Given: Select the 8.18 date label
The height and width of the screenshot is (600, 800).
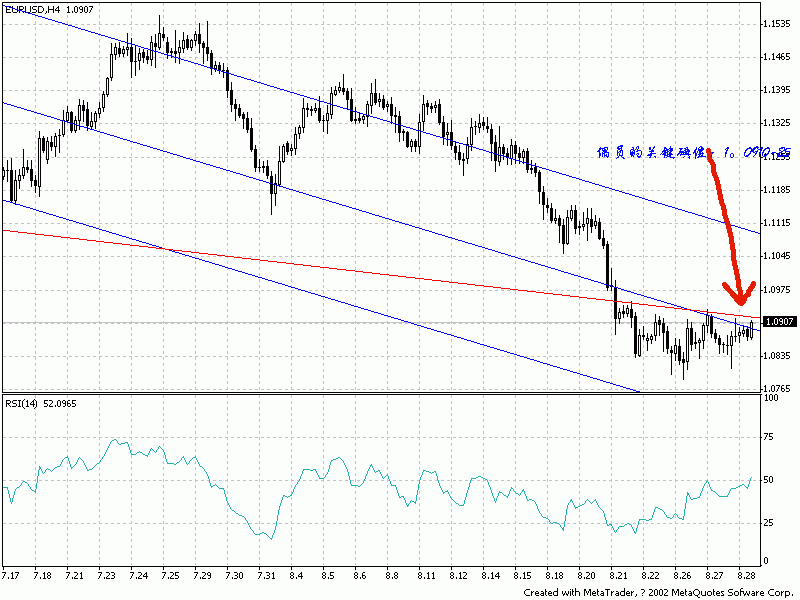Looking at the screenshot, I should tap(554, 576).
